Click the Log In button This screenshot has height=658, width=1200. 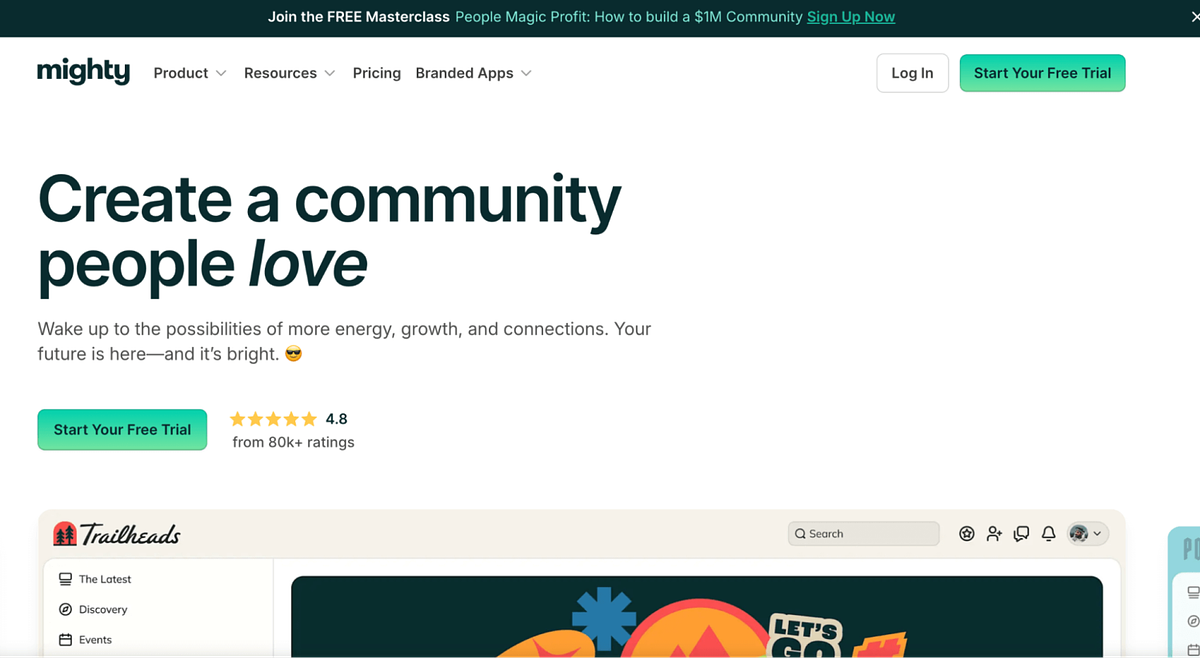click(x=912, y=72)
